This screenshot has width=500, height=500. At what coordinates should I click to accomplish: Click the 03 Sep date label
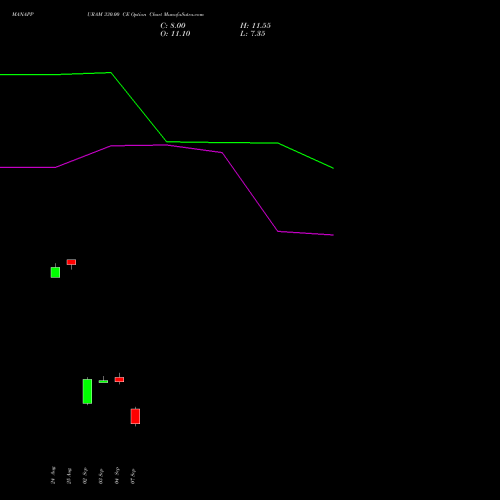point(101,476)
